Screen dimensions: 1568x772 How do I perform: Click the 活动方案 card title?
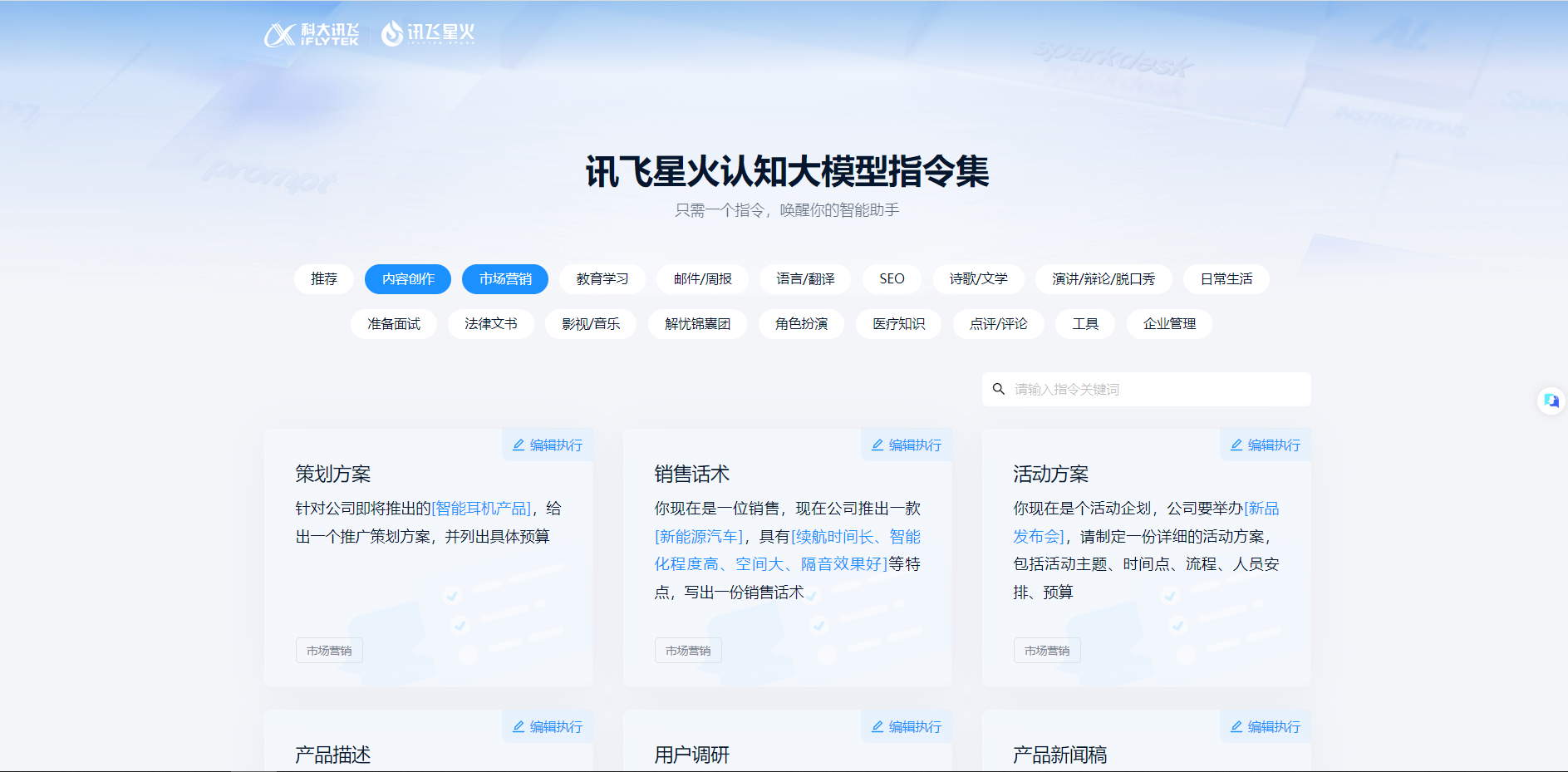point(1051,475)
